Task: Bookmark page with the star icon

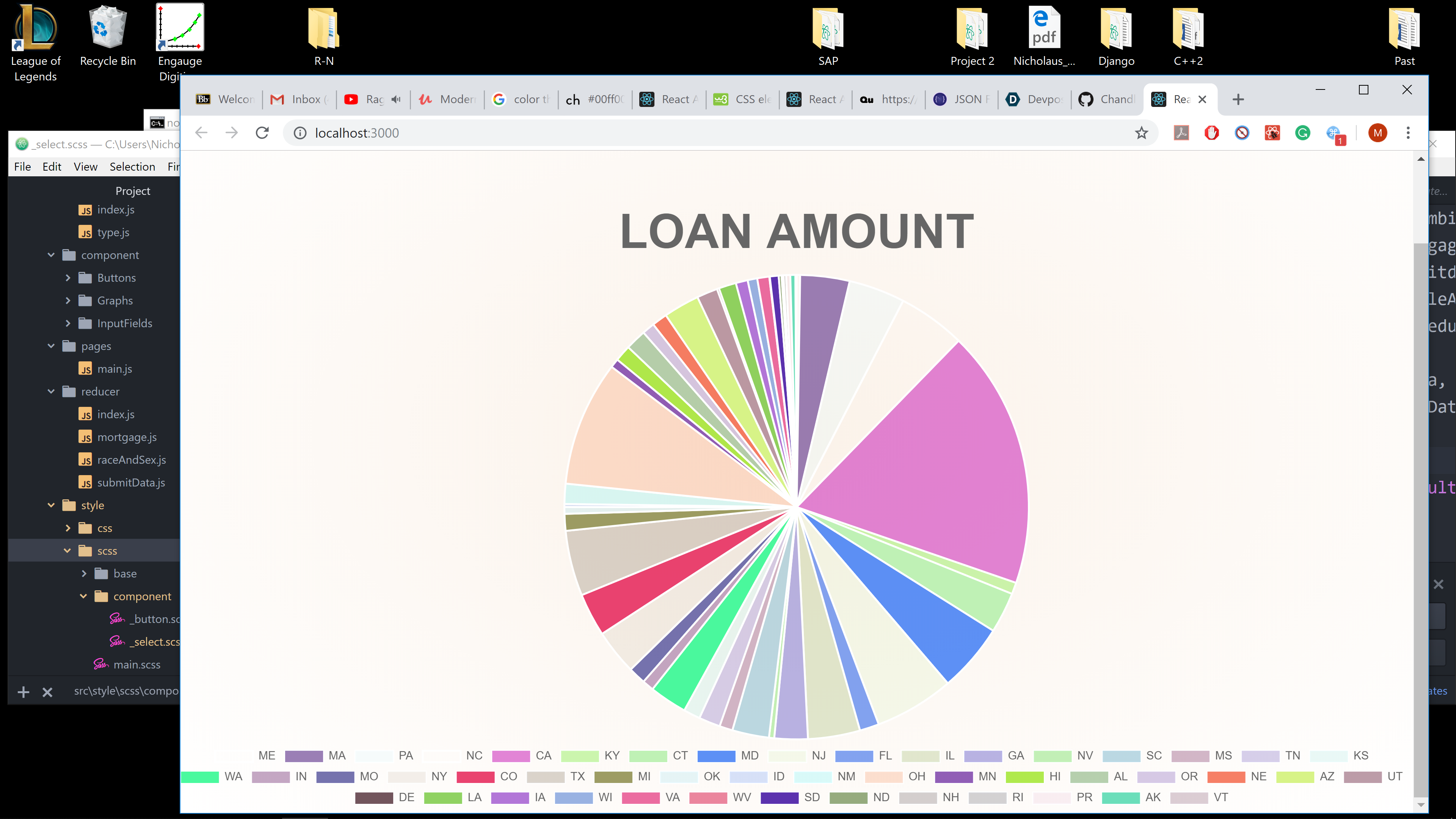Action: coord(1141,133)
